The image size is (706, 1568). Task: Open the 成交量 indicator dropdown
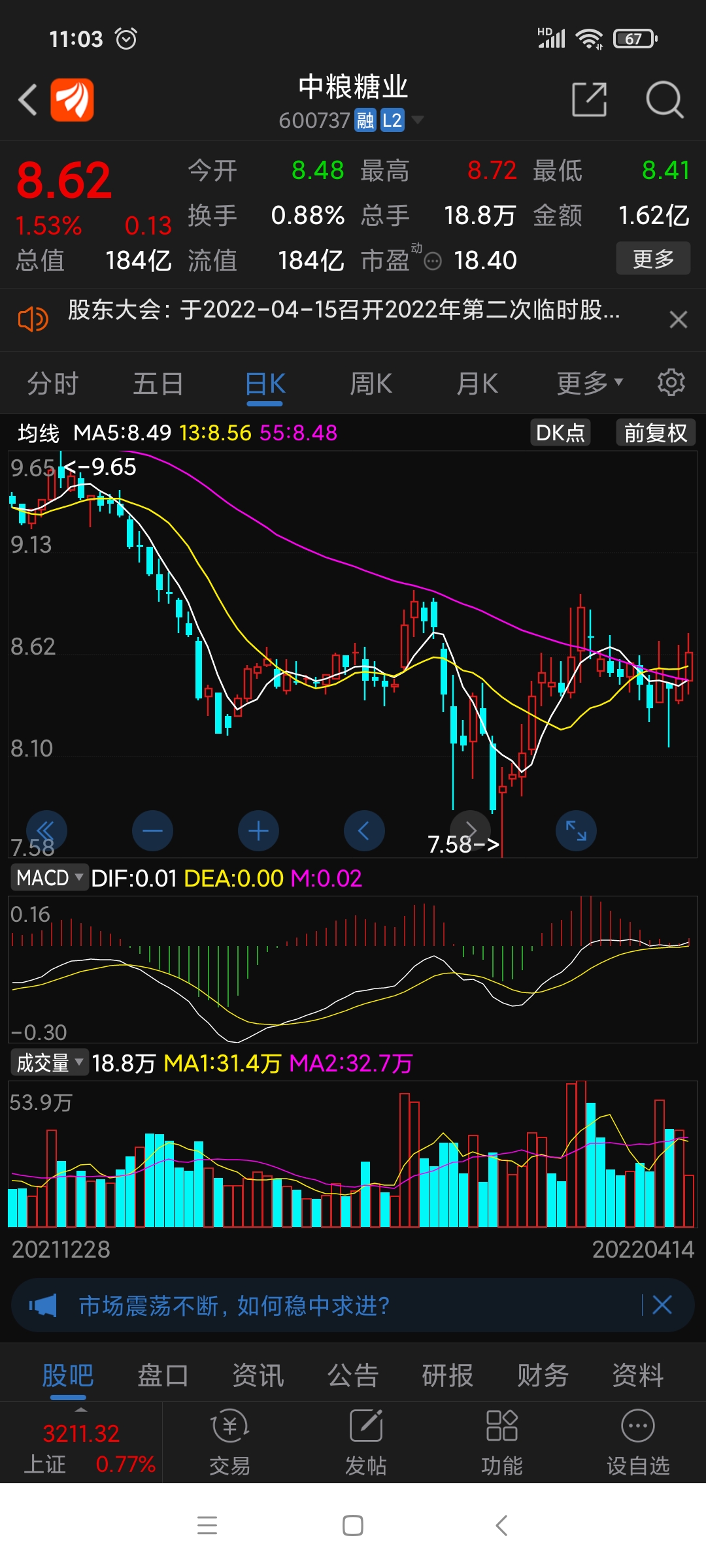(x=50, y=1063)
